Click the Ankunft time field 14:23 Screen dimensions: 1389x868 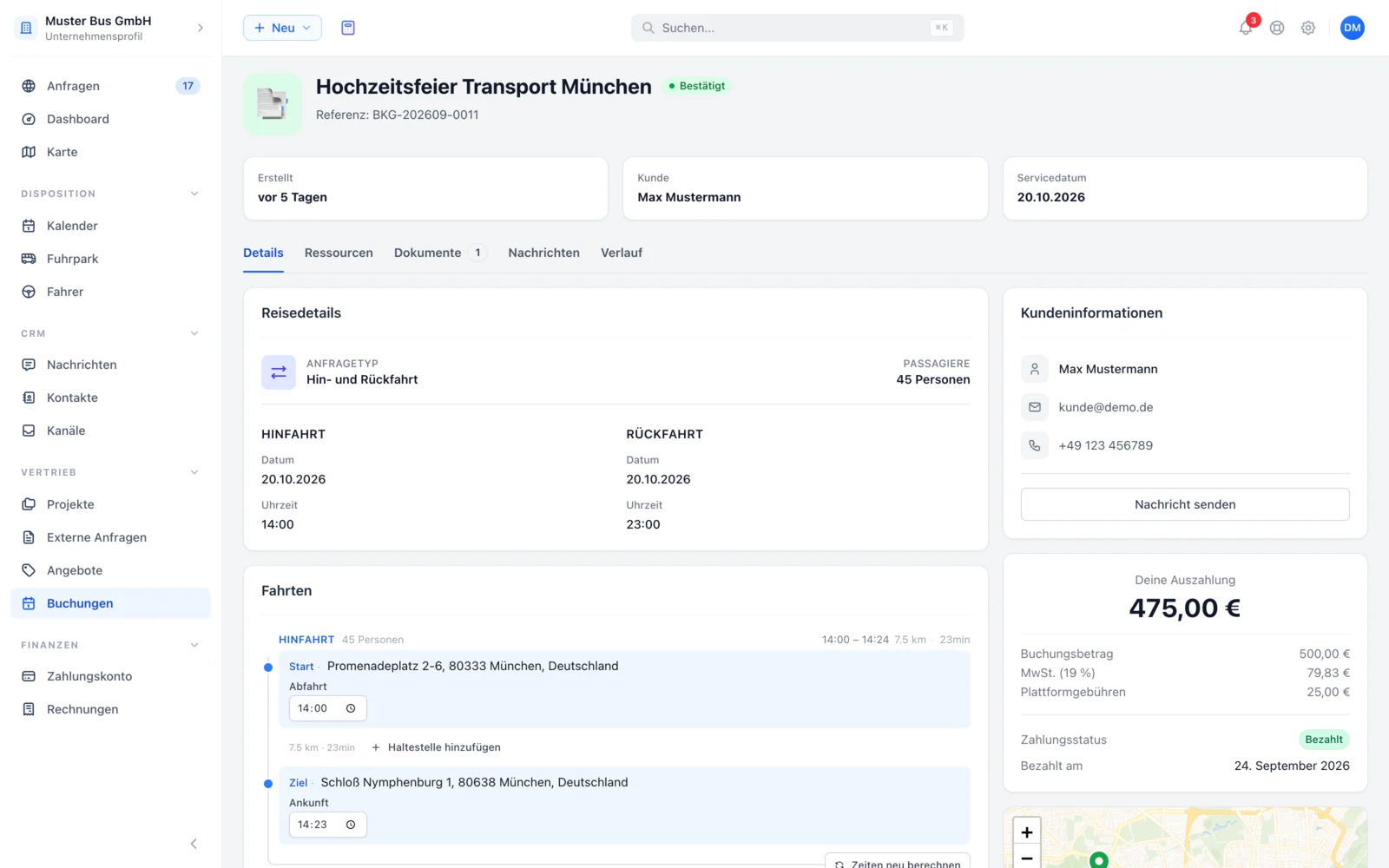click(327, 825)
